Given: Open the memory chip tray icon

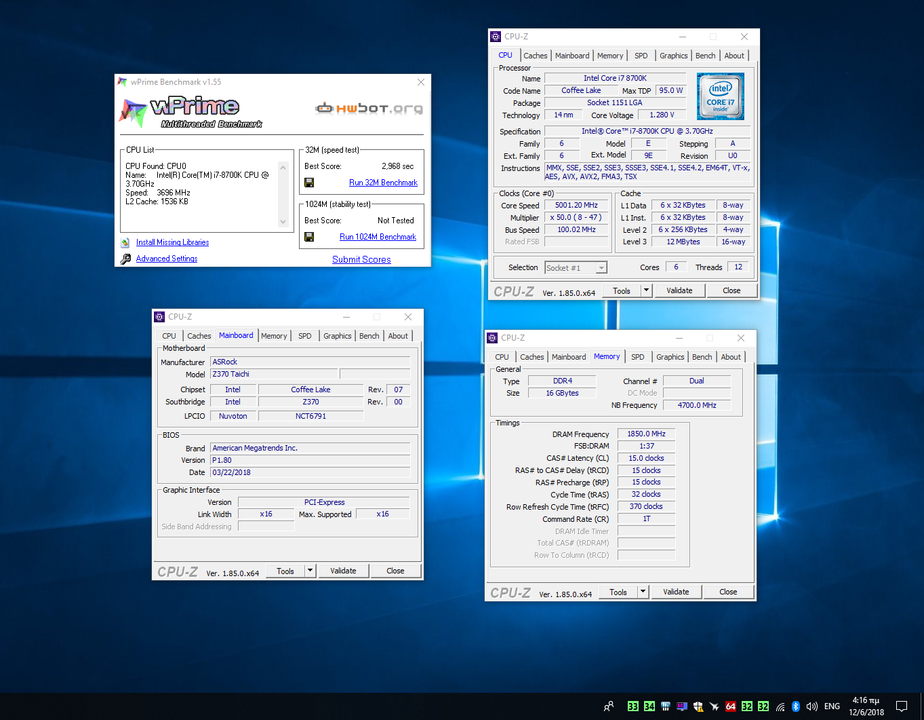Looking at the screenshot, I should point(666,706).
